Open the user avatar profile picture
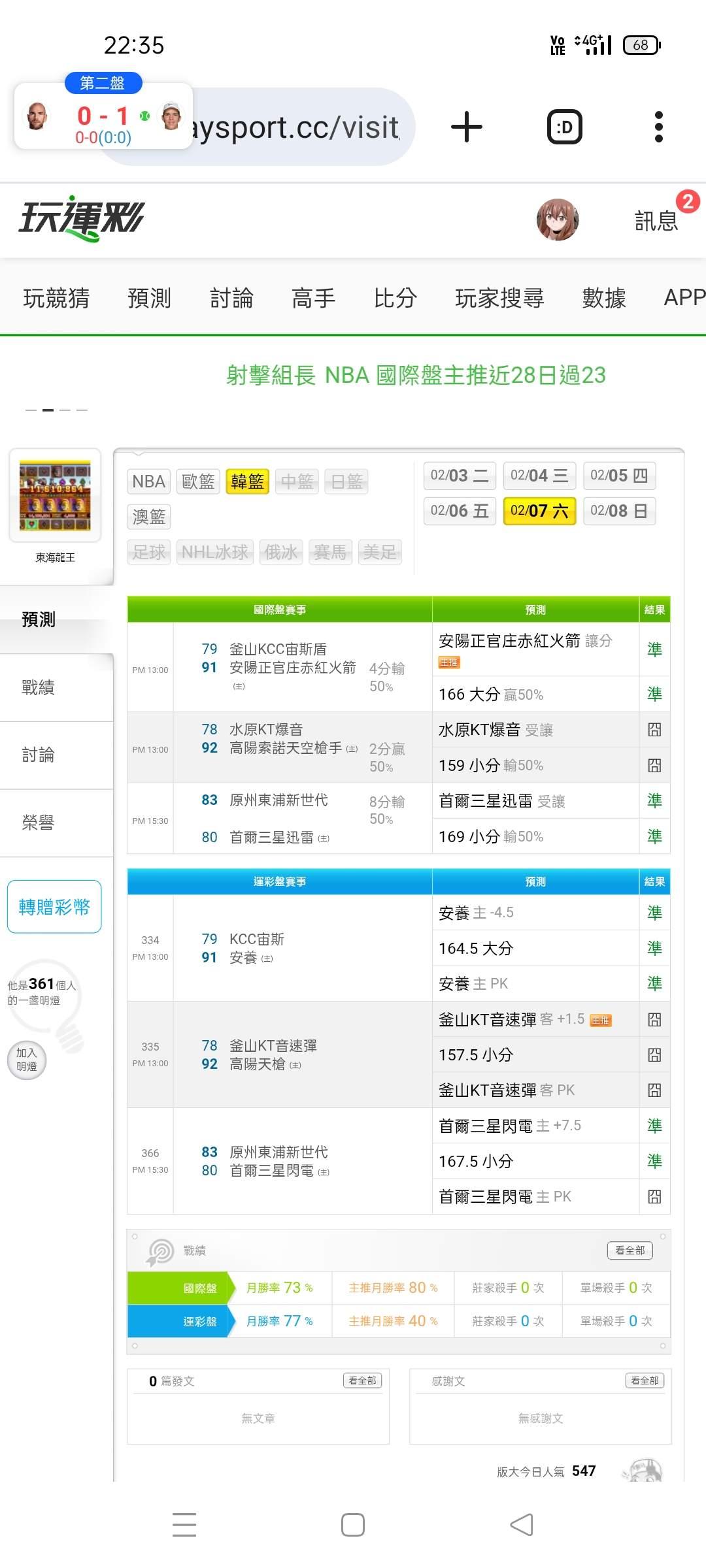Screen dimensions: 706x1568 (x=558, y=220)
